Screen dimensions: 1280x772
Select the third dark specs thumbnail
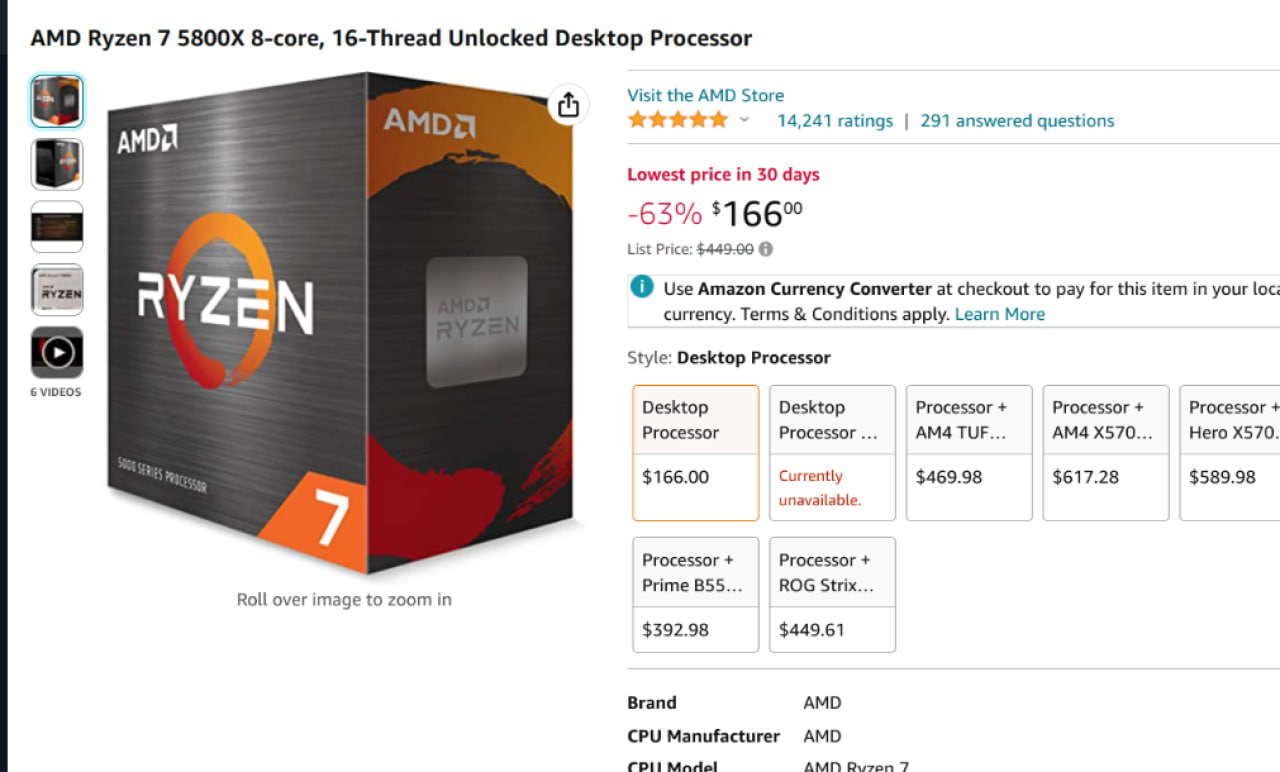(57, 227)
